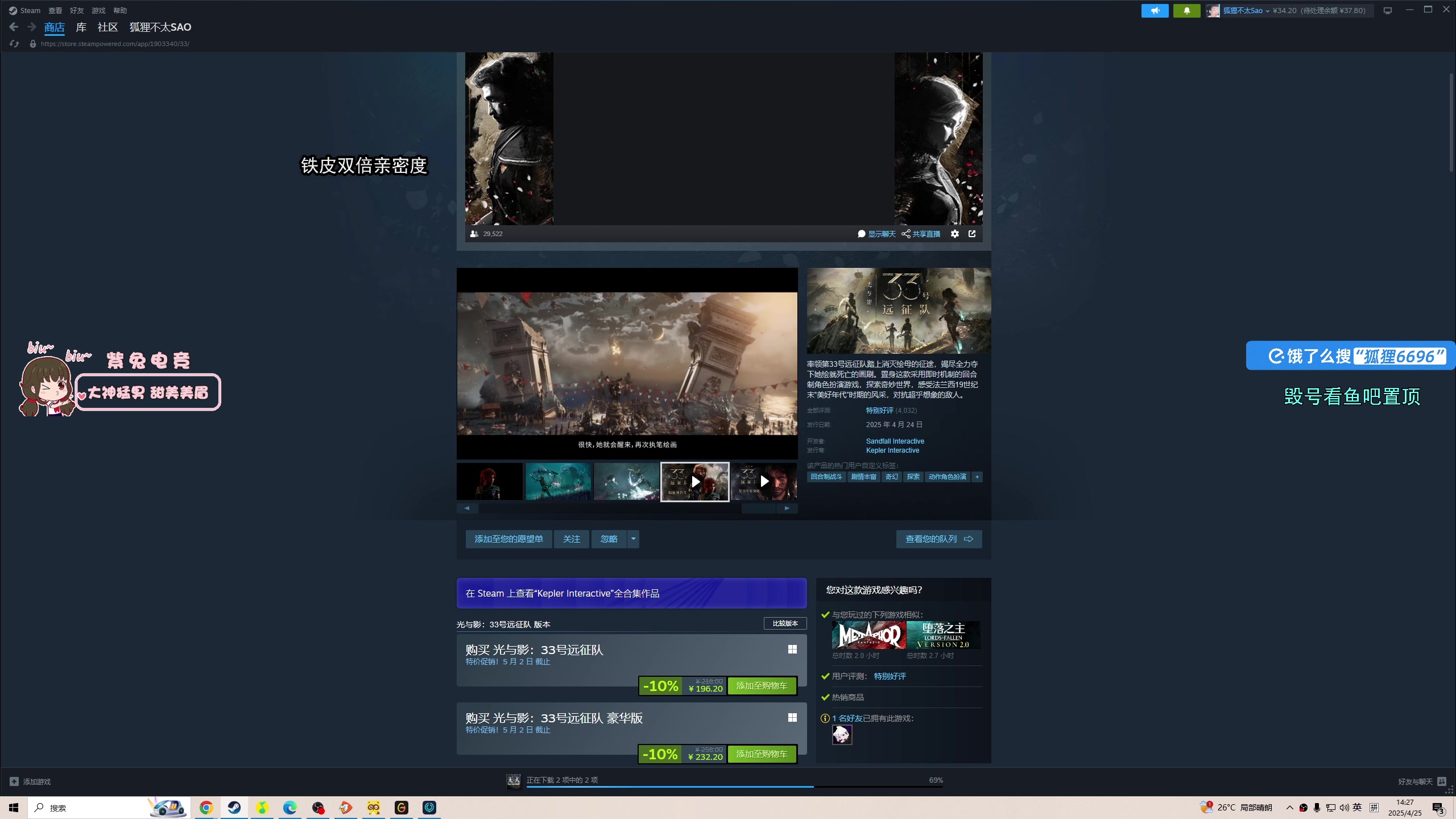Click the 1 名好友 friends link
The height and width of the screenshot is (819, 1456).
click(847, 718)
